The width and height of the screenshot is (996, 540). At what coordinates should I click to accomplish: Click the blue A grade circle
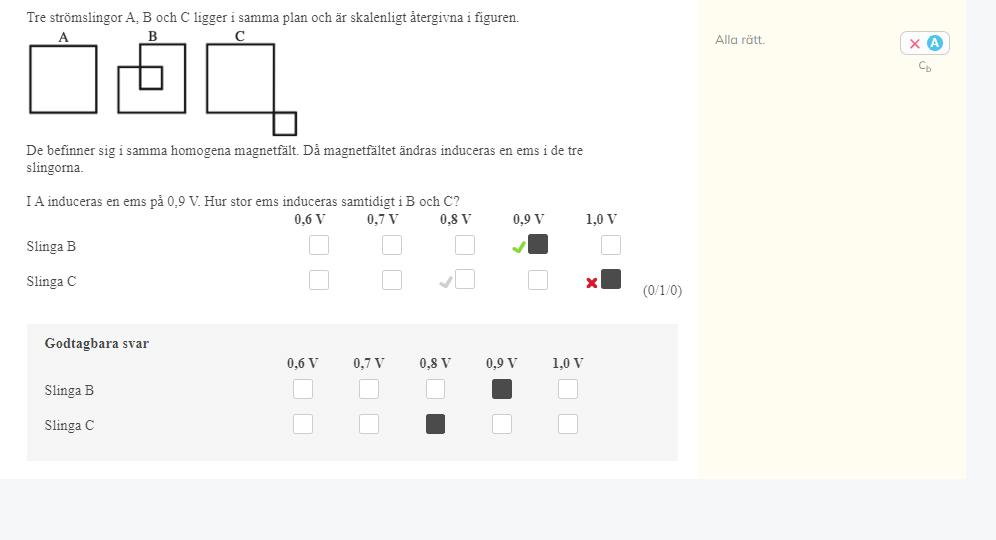point(935,43)
